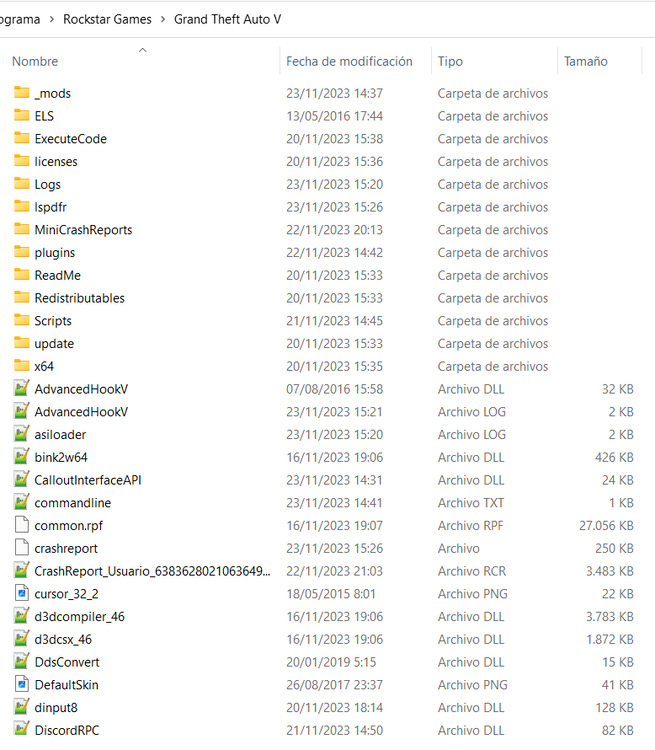Toggle sort order via arrow above Nombre column

click(142, 50)
